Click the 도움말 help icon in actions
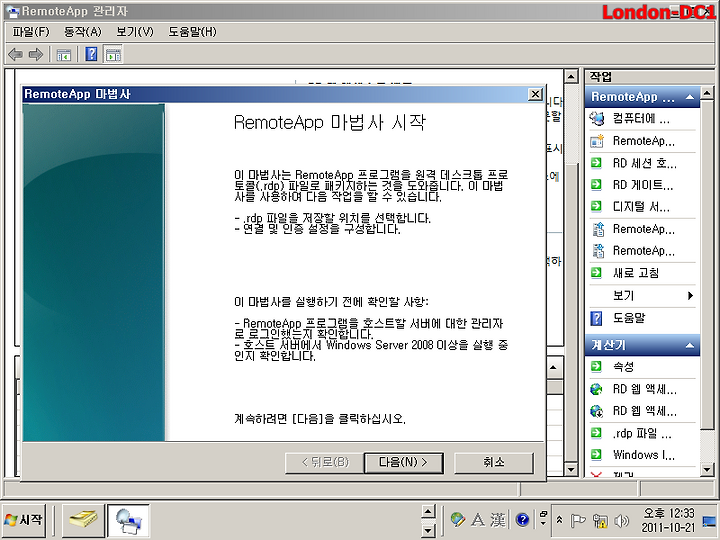Image resolution: width=720 pixels, height=540 pixels. click(596, 318)
